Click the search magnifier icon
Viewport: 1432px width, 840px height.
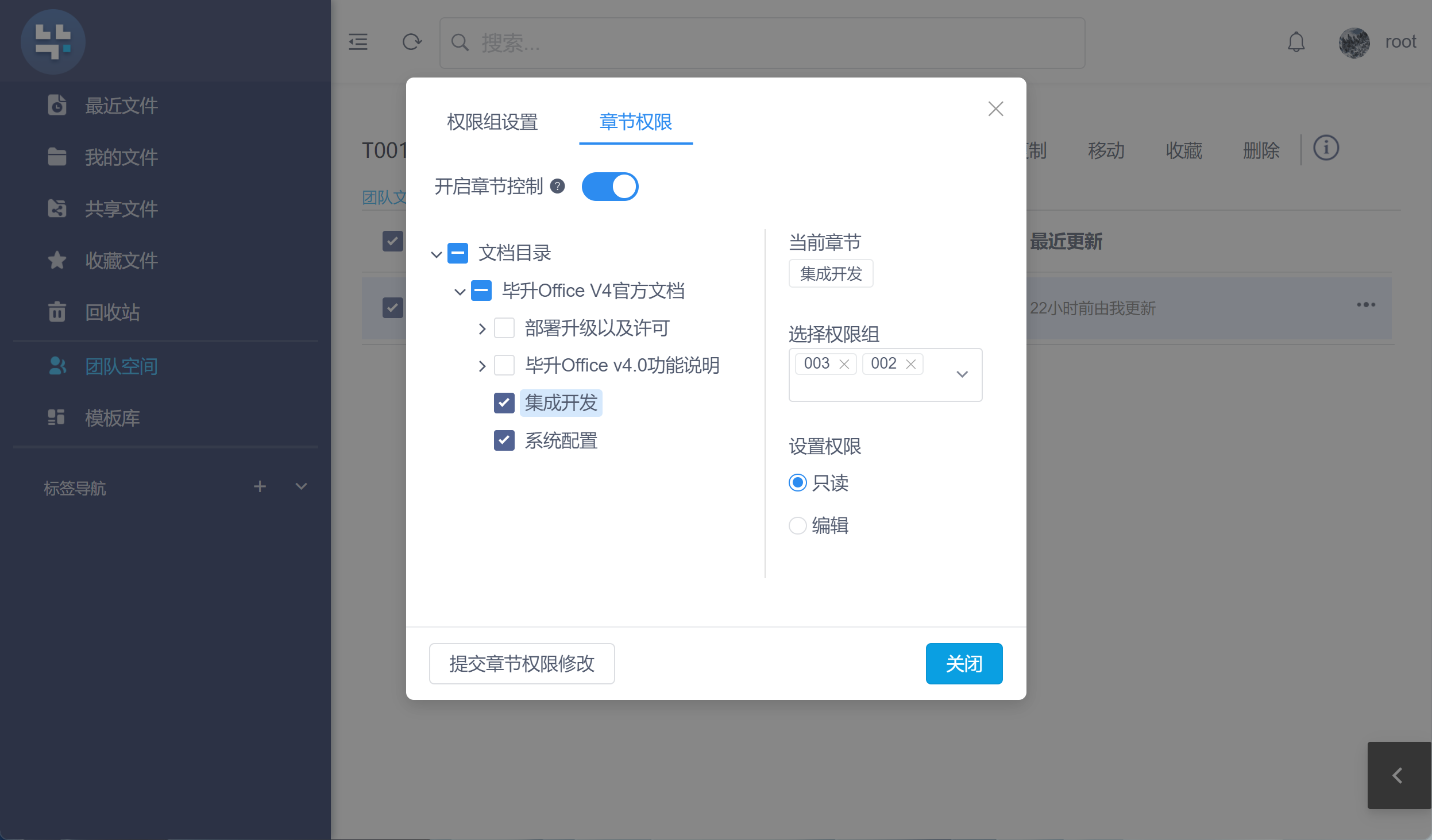click(460, 42)
